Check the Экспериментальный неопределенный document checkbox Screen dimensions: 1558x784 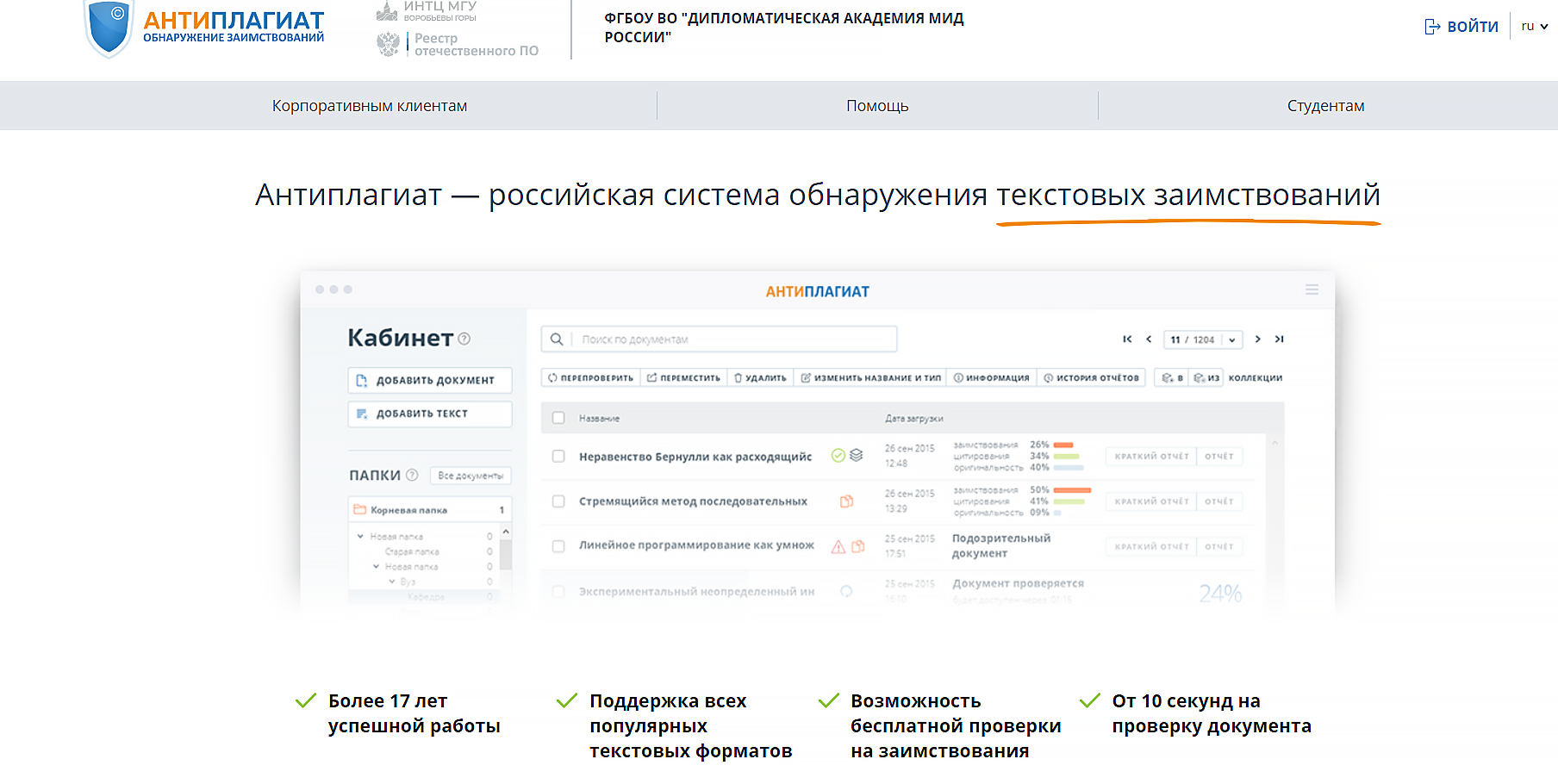tap(558, 591)
